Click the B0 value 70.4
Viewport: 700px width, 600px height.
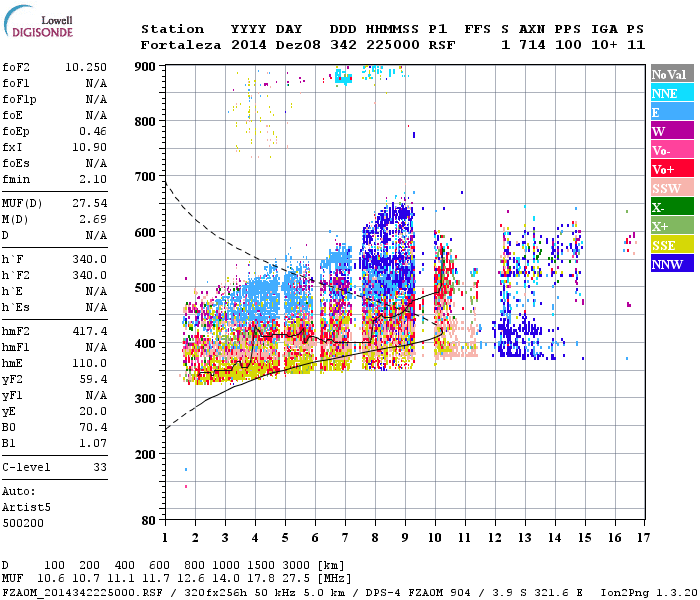pos(93,427)
